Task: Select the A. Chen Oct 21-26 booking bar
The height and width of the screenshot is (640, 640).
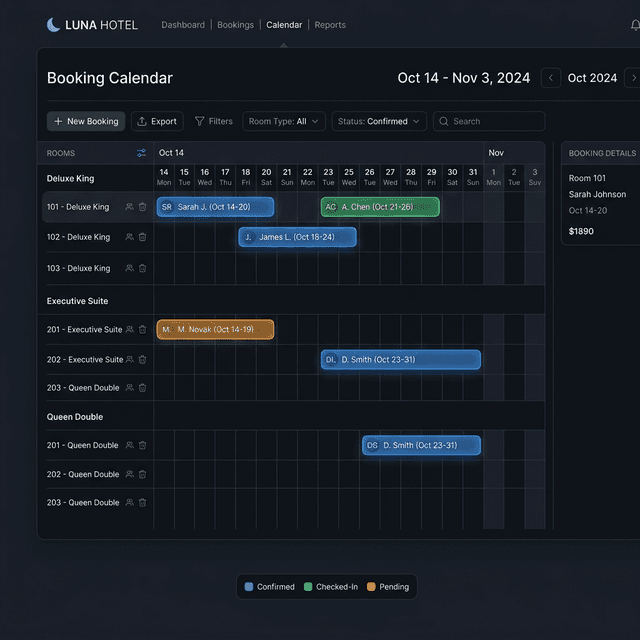Action: tap(380, 207)
